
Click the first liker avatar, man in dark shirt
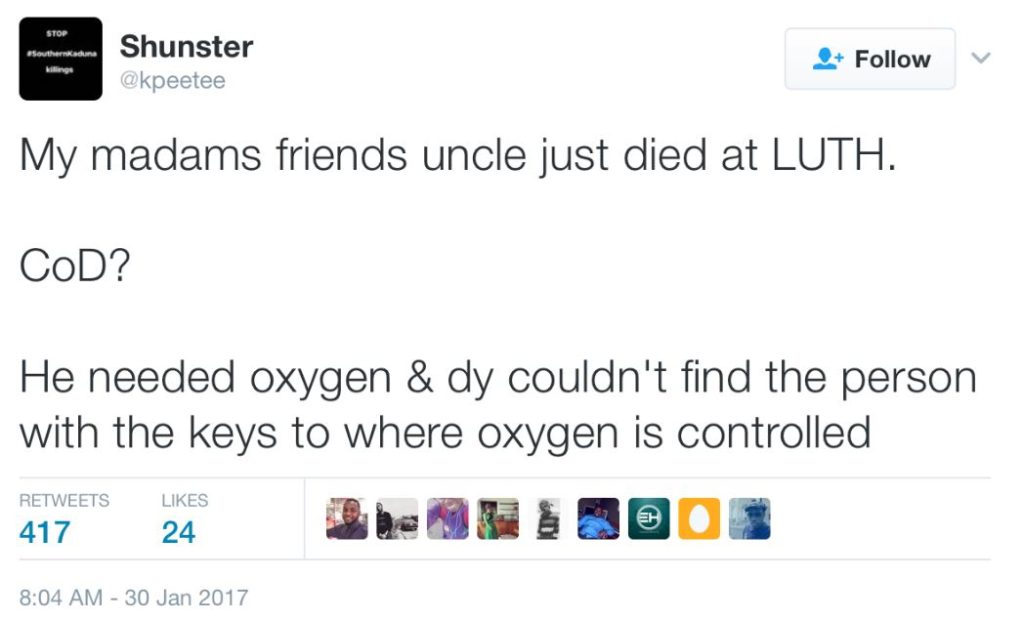(346, 519)
